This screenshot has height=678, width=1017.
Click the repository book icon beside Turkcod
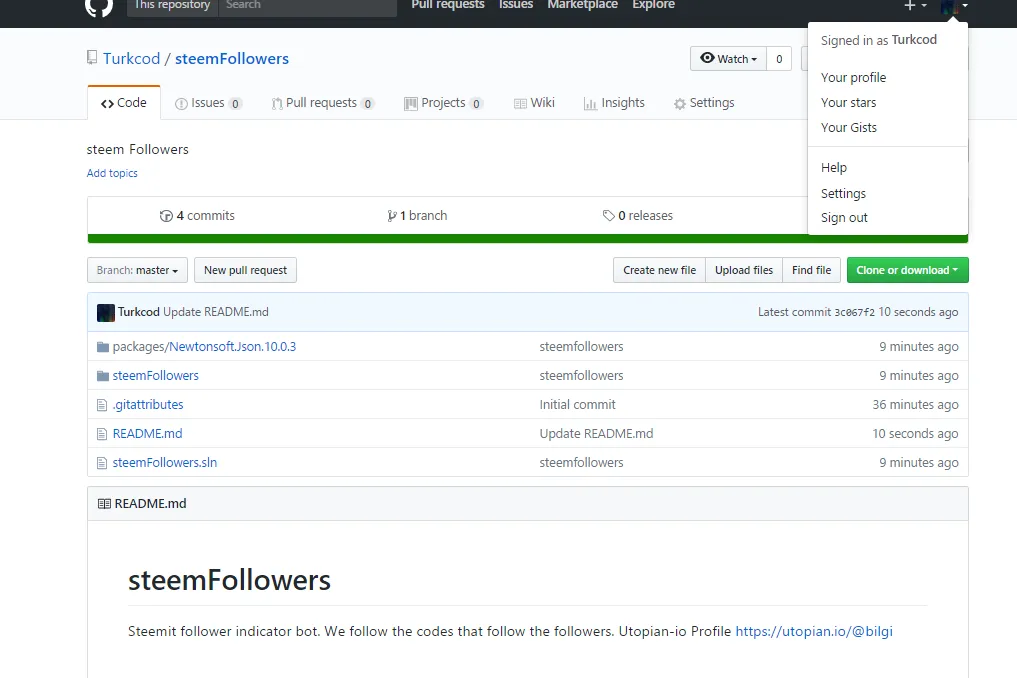(x=92, y=58)
